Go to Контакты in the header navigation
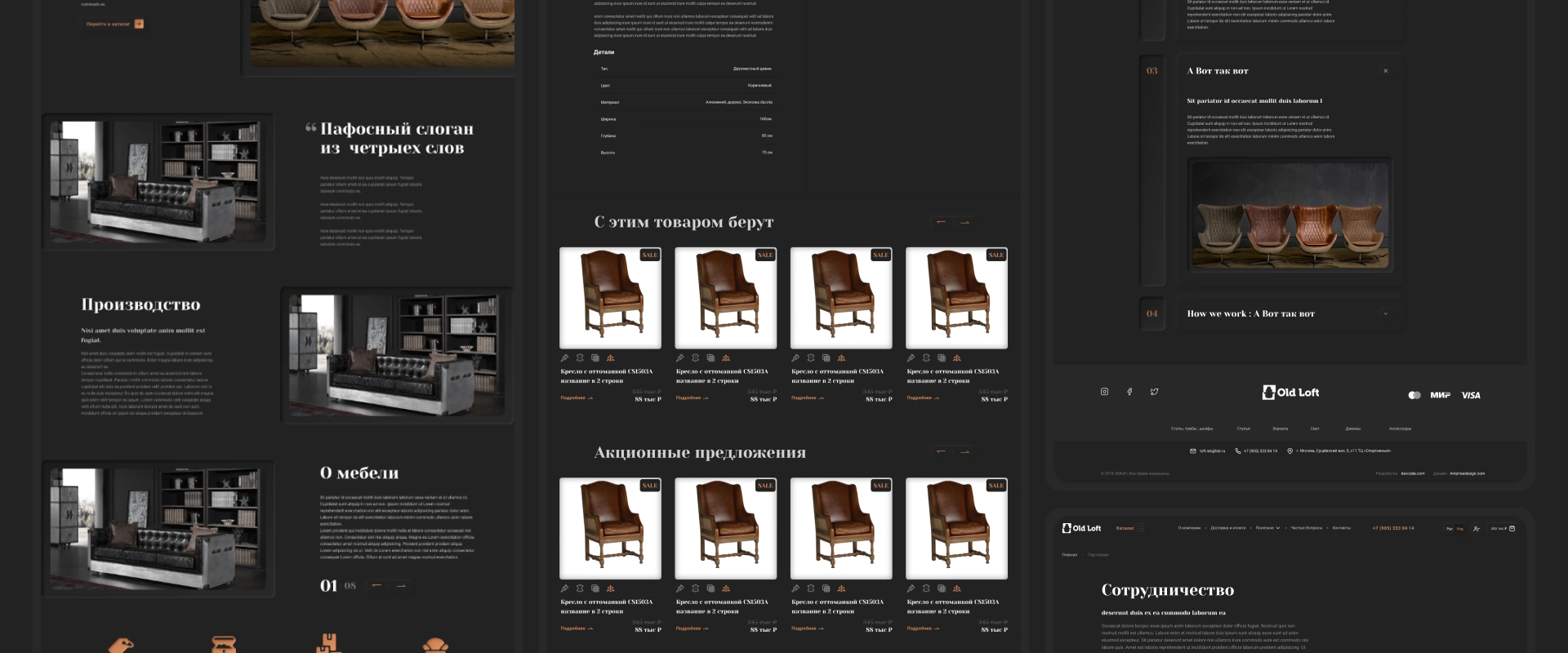1568x653 pixels. tap(1341, 528)
